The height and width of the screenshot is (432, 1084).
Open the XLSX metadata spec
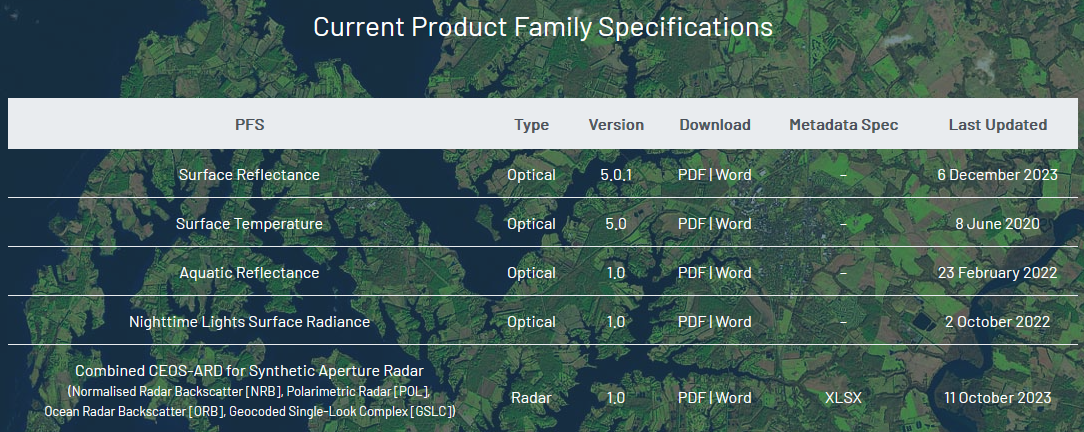point(843,398)
